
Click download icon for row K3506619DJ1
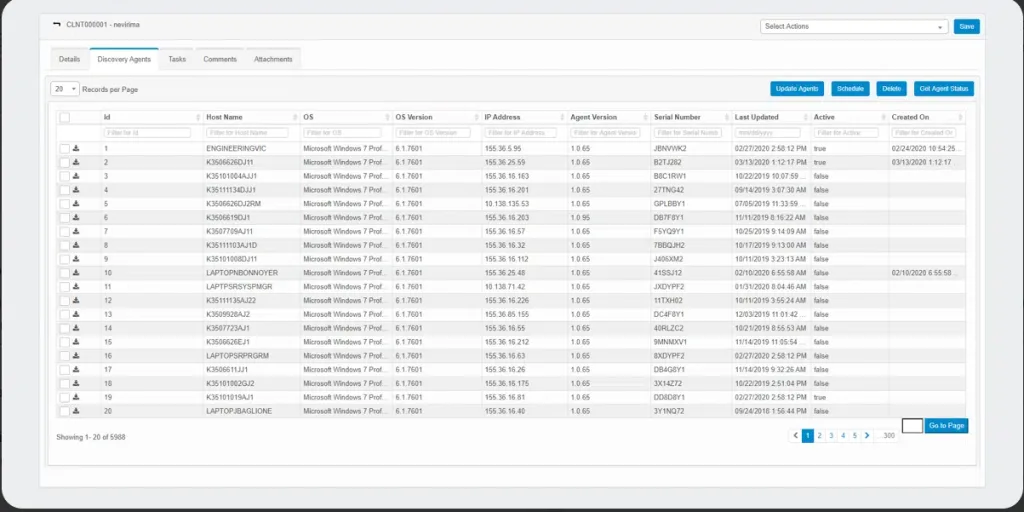coord(76,217)
